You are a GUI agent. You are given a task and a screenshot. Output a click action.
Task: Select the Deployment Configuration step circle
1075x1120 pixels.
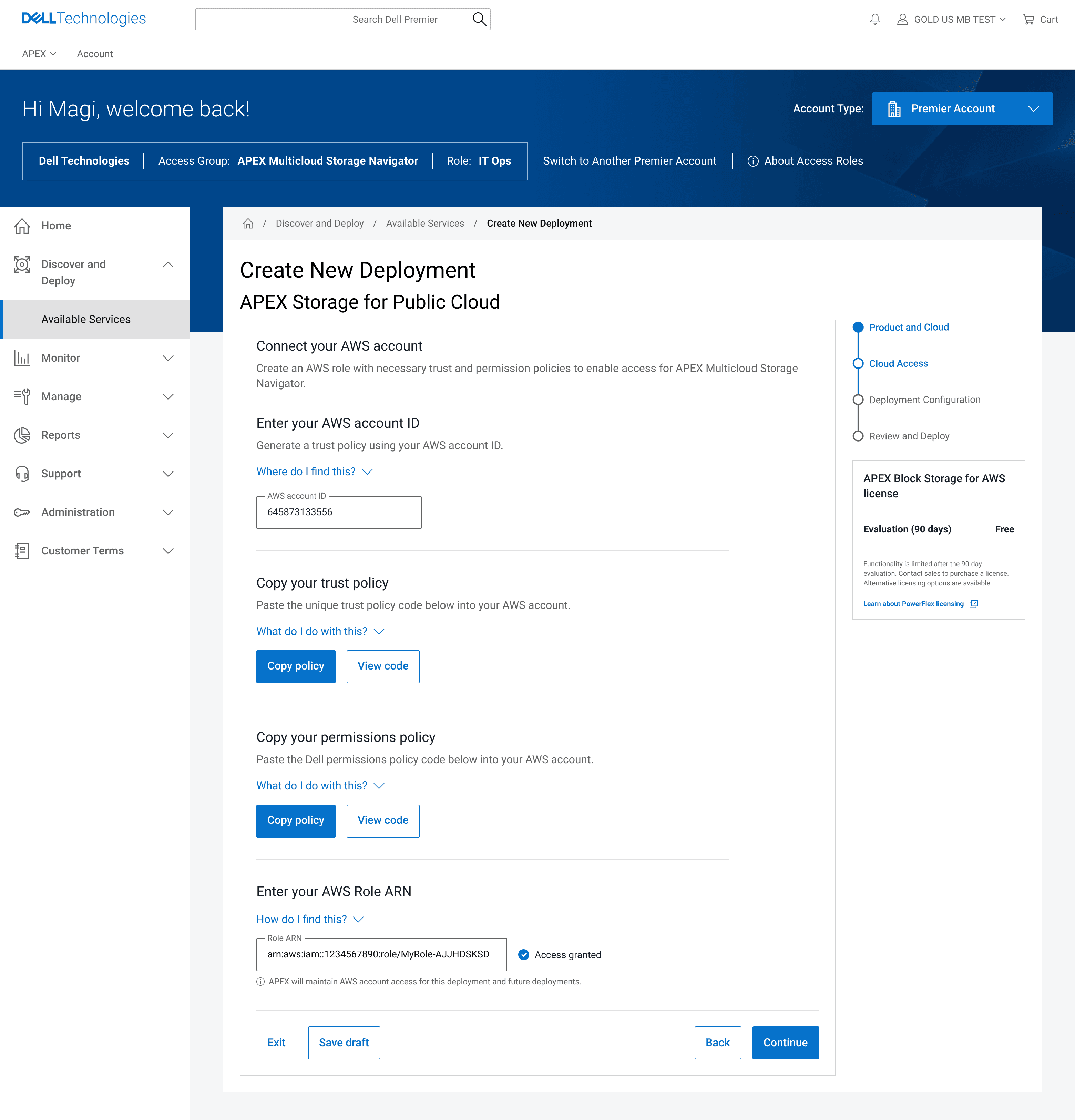click(858, 400)
